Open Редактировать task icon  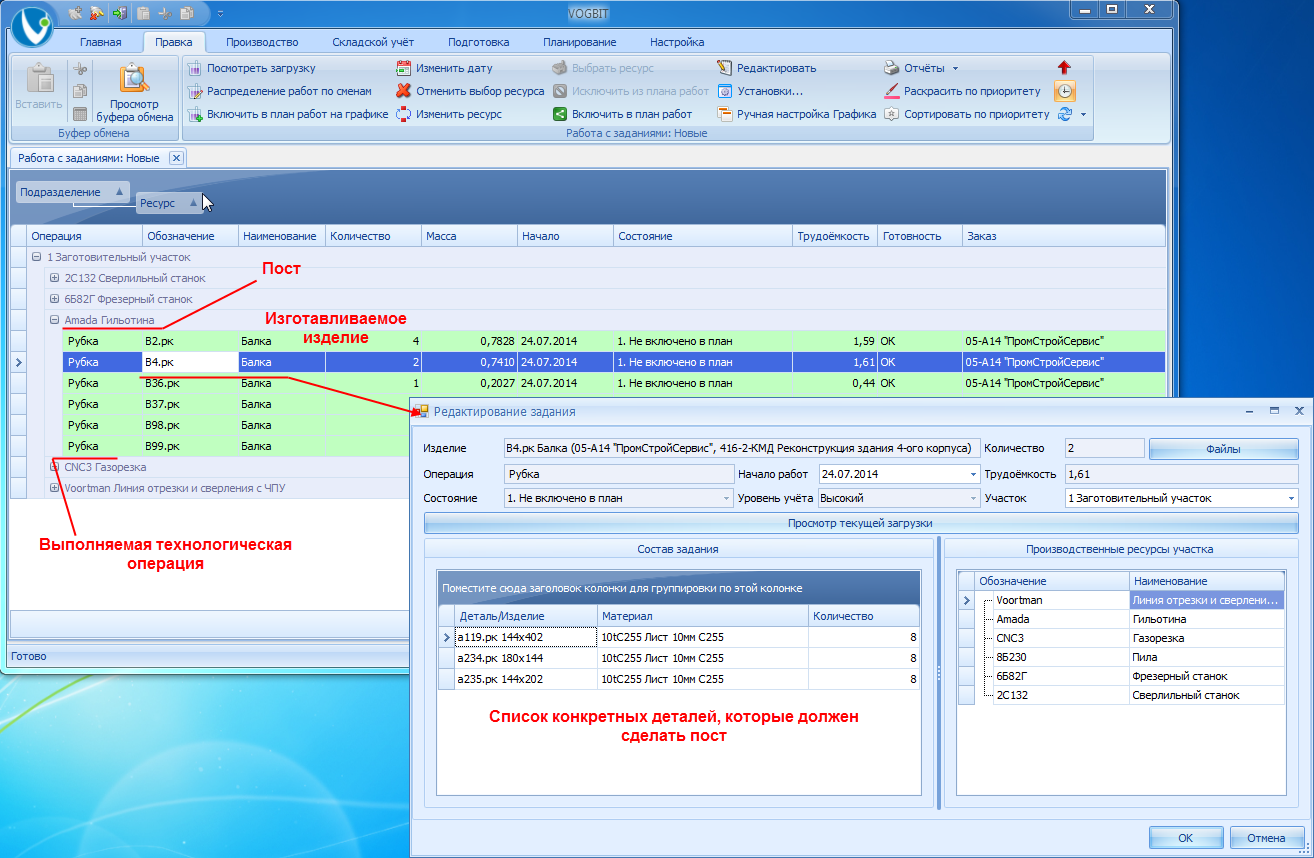tap(725, 68)
